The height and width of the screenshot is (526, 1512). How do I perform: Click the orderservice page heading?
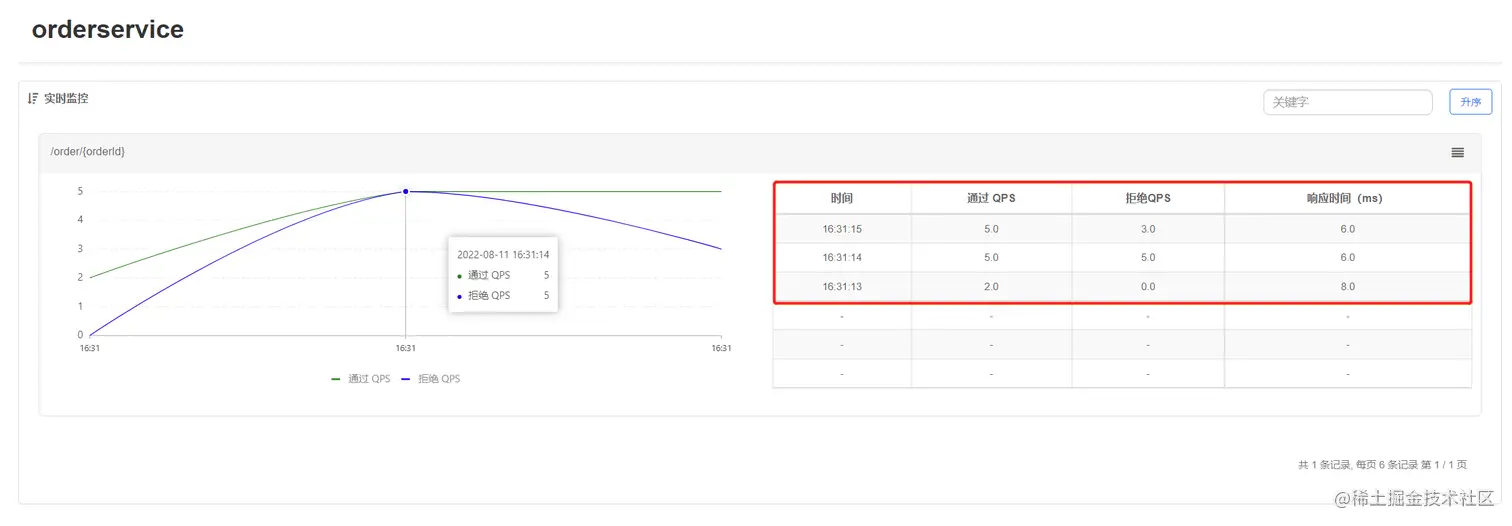tap(108, 29)
